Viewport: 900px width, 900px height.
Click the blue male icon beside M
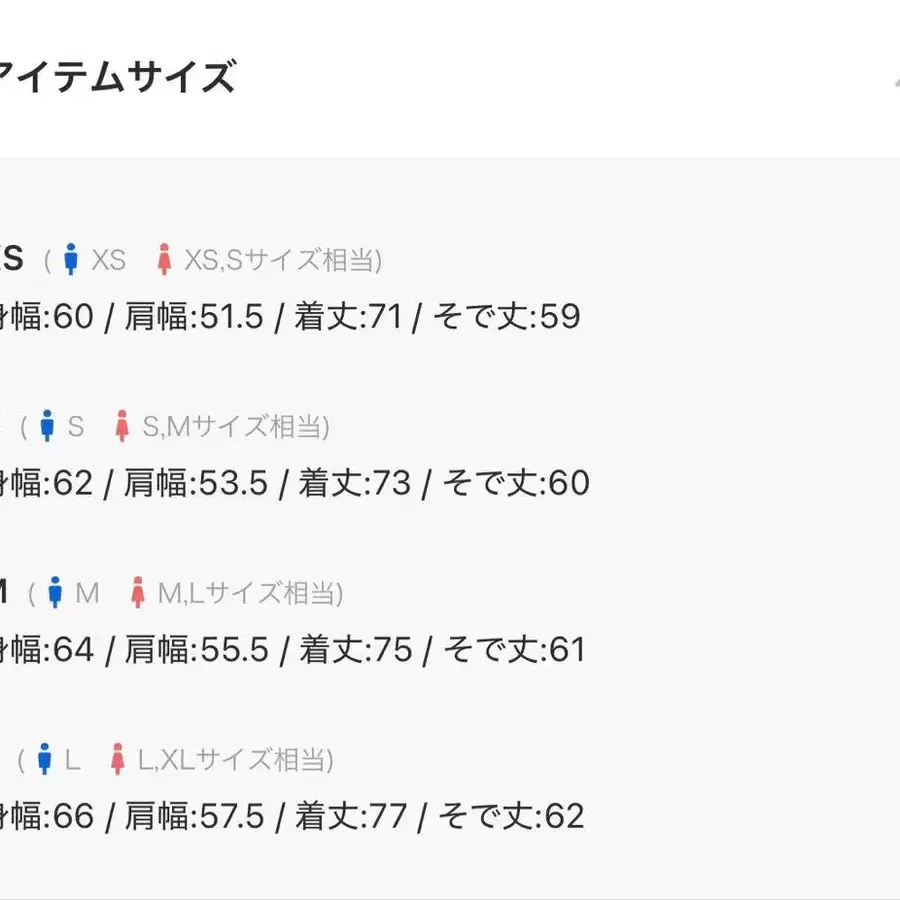click(x=56, y=593)
